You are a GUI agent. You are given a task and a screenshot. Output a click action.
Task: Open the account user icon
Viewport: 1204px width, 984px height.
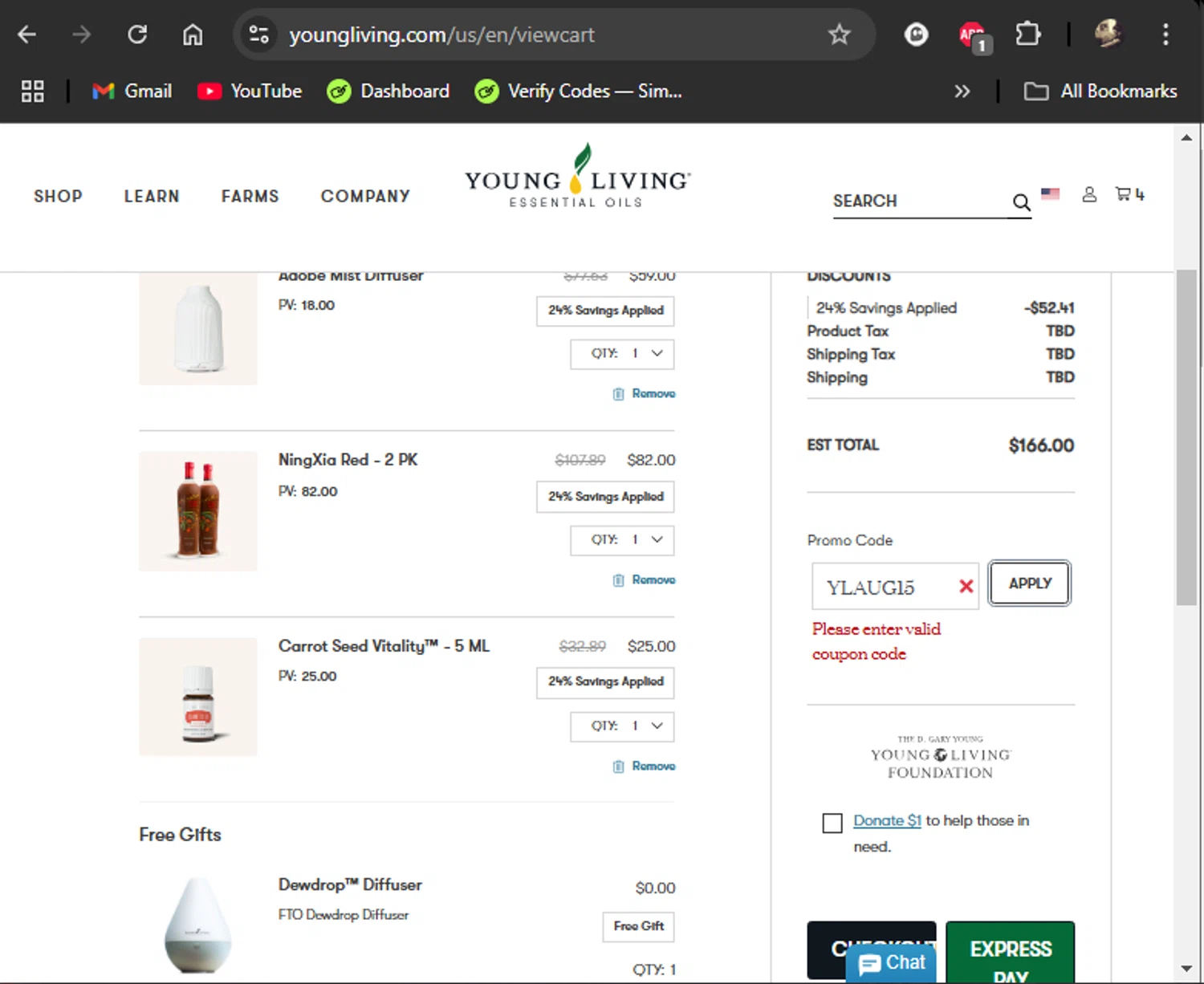(1089, 194)
